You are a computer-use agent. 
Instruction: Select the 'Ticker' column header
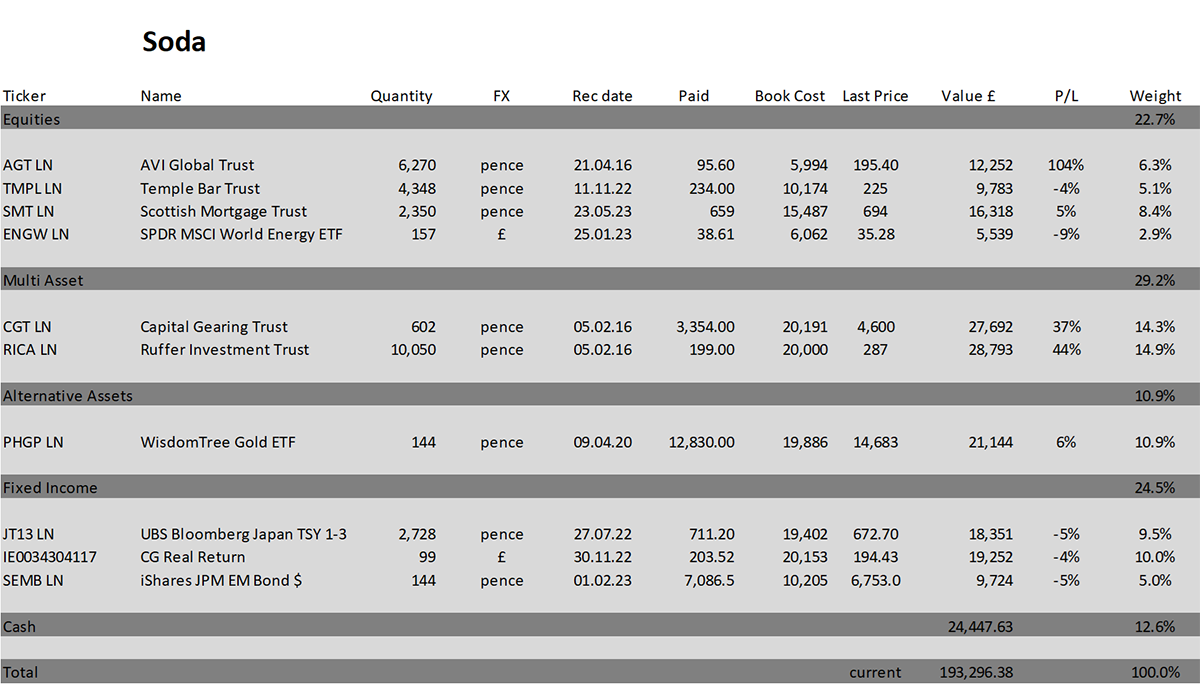point(25,96)
